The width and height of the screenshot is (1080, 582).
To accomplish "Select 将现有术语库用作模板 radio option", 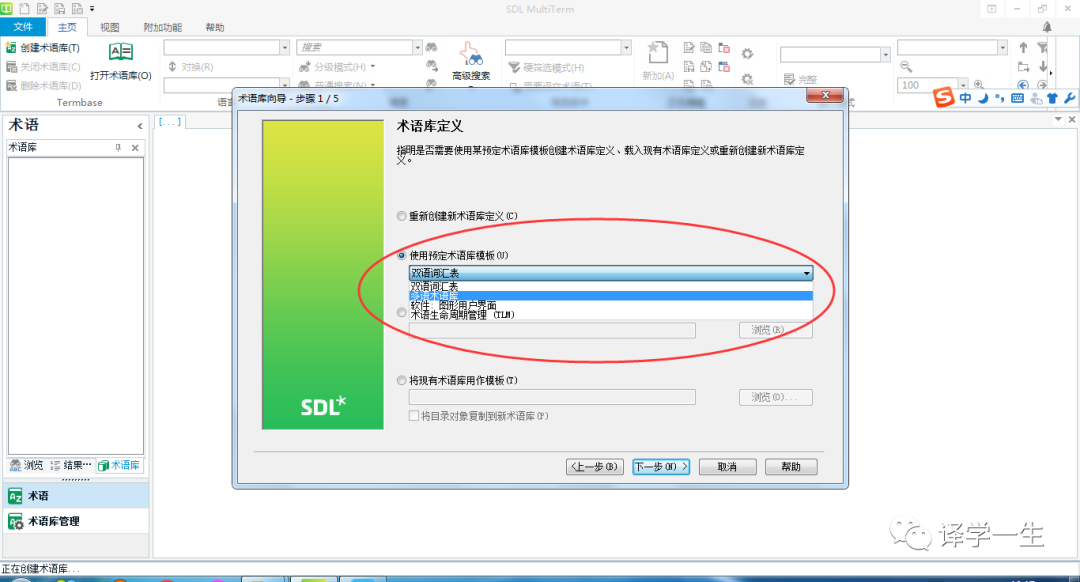I will tap(402, 380).
